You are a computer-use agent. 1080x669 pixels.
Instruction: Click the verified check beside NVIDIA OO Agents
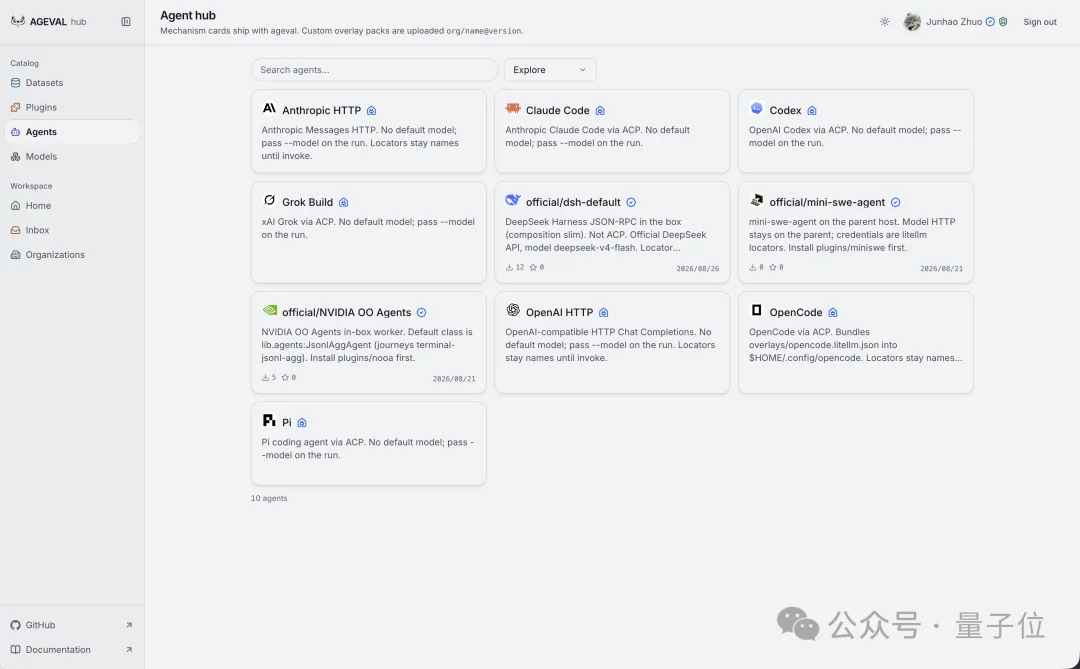[x=422, y=313]
